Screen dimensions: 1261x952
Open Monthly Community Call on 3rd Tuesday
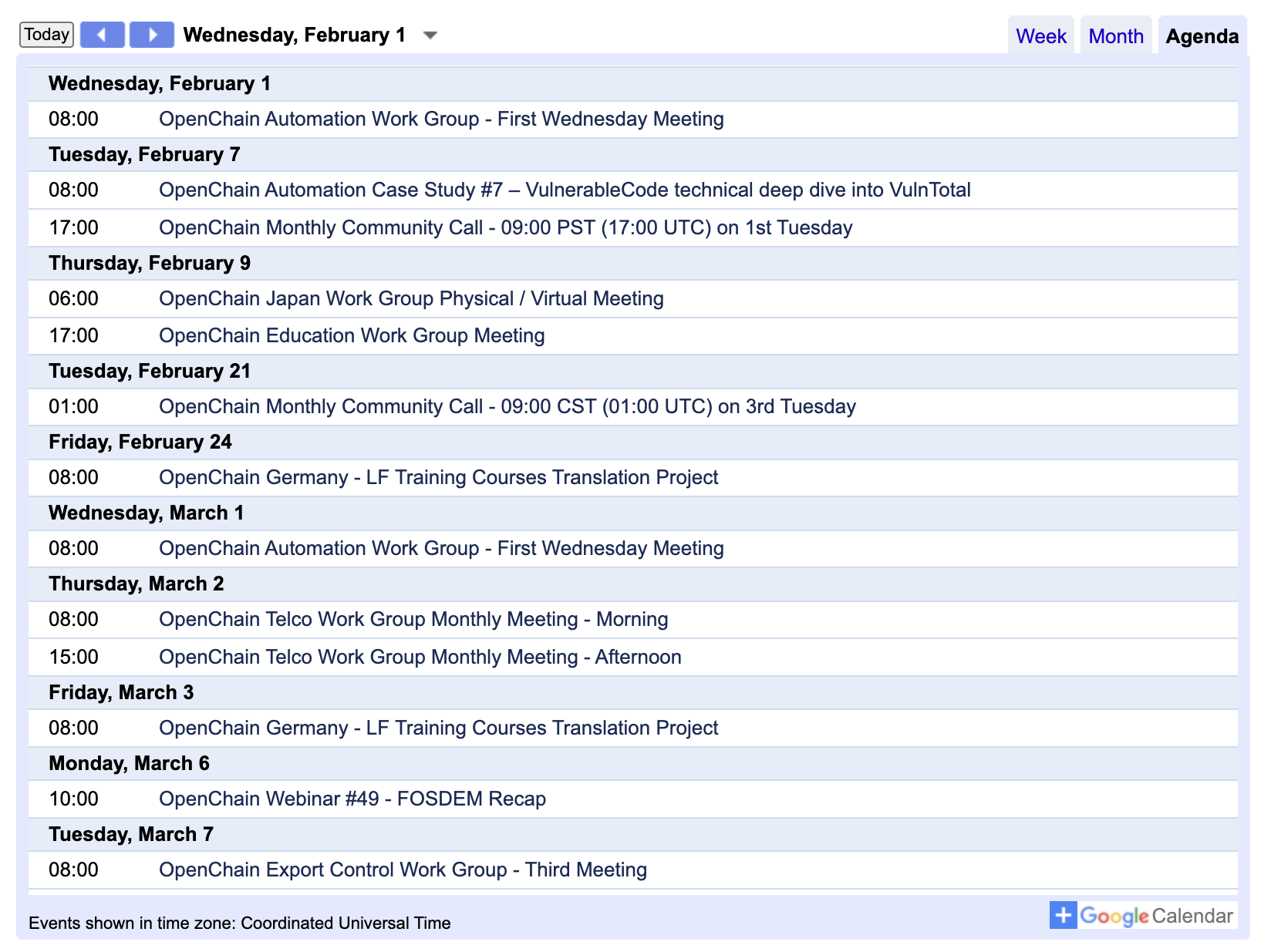click(507, 407)
